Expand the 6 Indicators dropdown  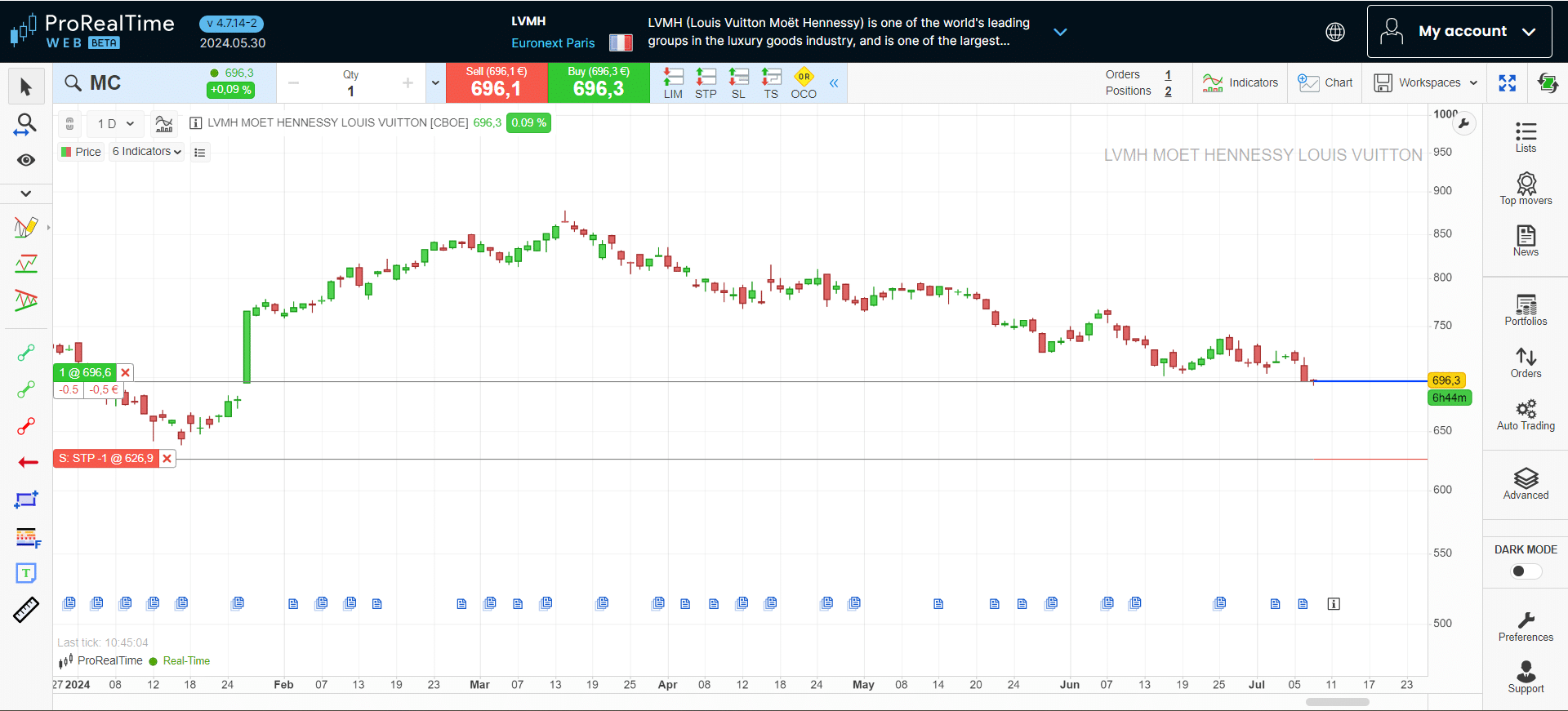click(x=147, y=152)
